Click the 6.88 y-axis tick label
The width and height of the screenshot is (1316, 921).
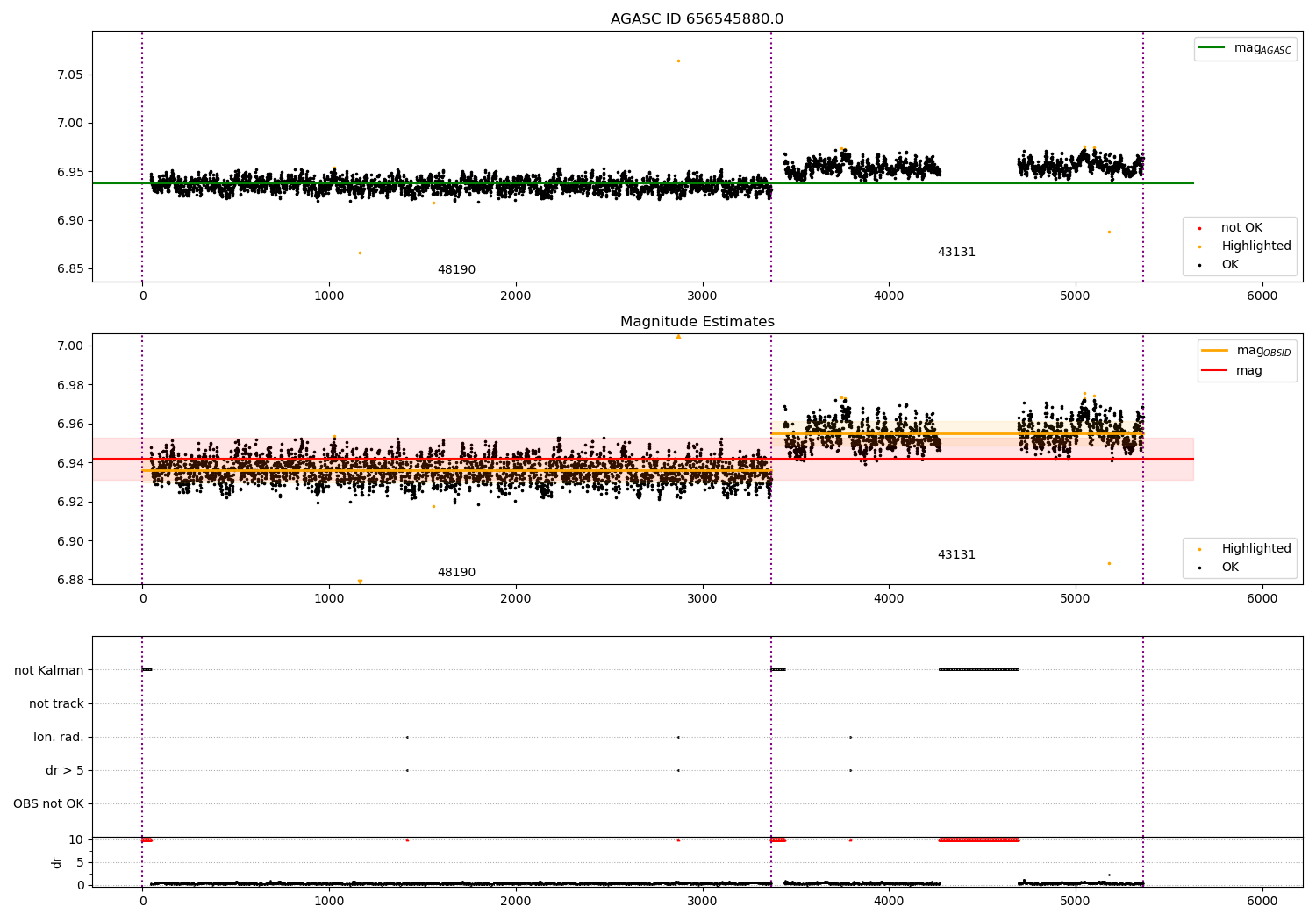70,580
